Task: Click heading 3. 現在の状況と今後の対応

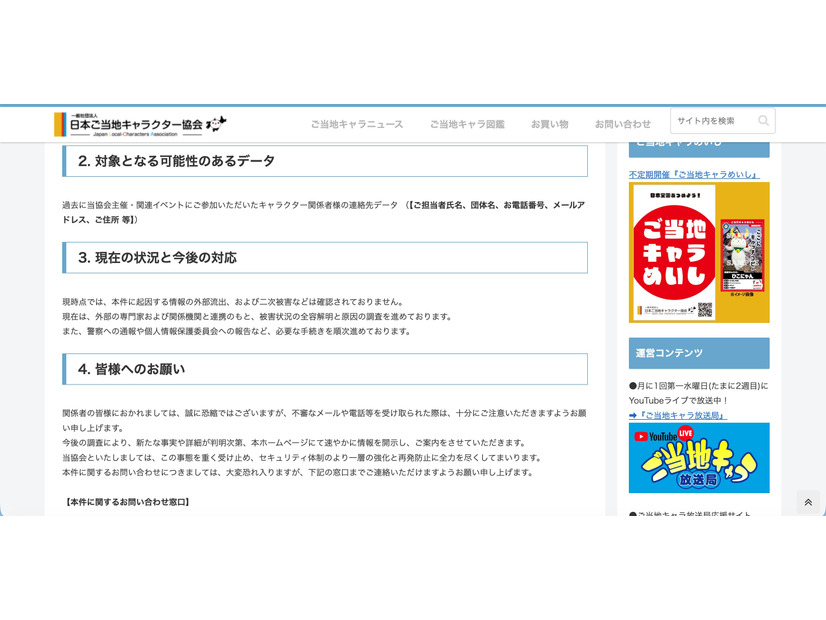Action: pos(325,258)
